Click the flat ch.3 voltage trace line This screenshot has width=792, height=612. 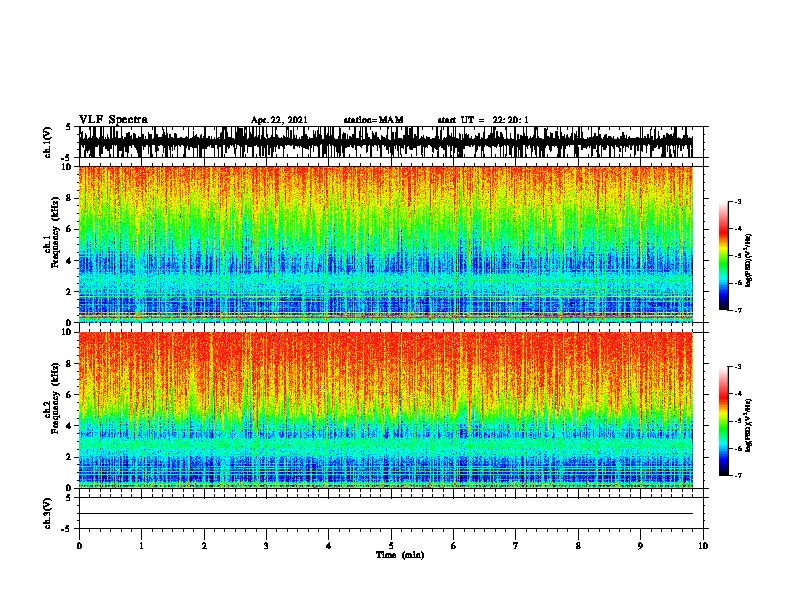pos(385,514)
